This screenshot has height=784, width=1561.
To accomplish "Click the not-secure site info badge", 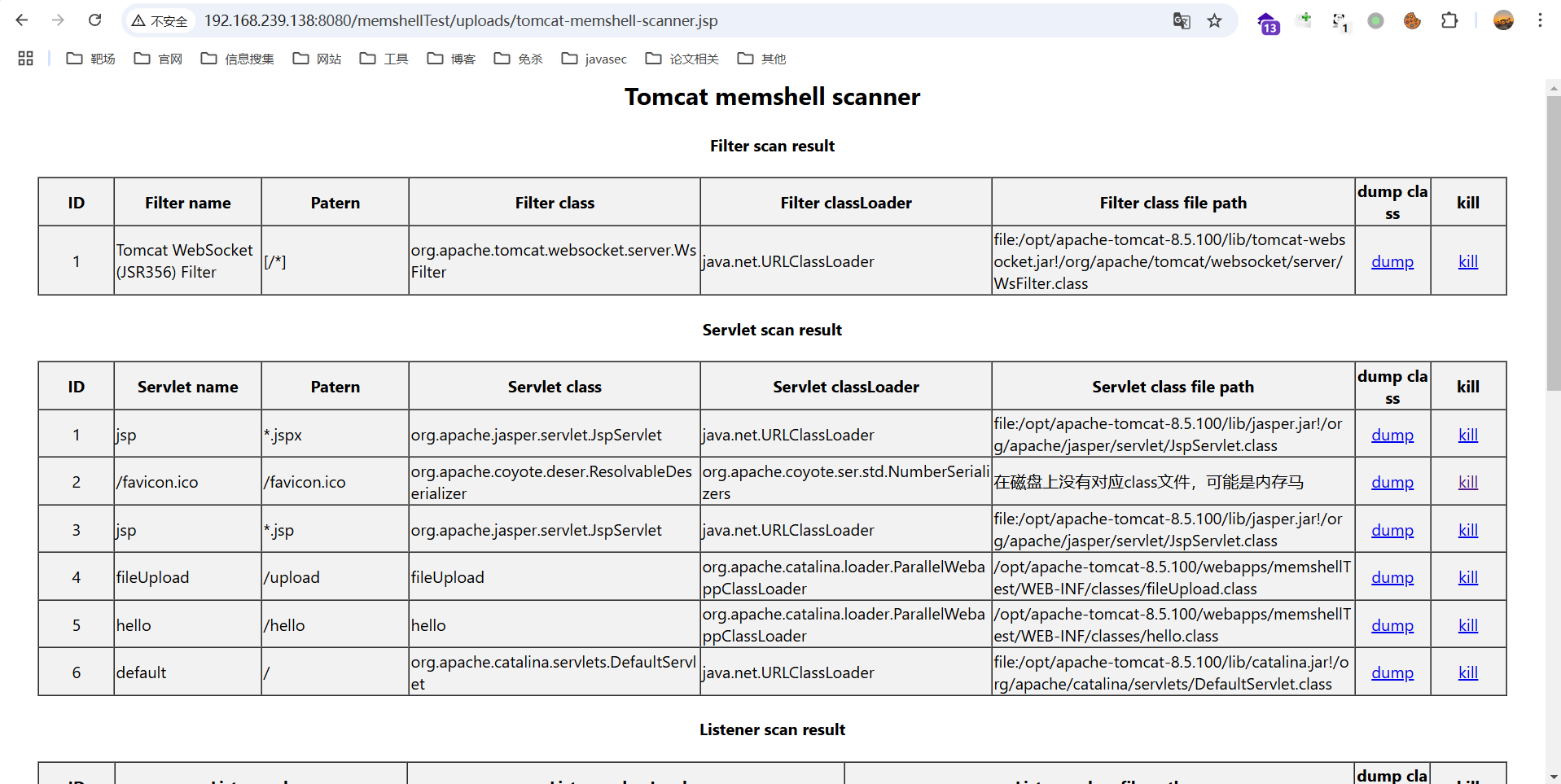I will 160,21.
